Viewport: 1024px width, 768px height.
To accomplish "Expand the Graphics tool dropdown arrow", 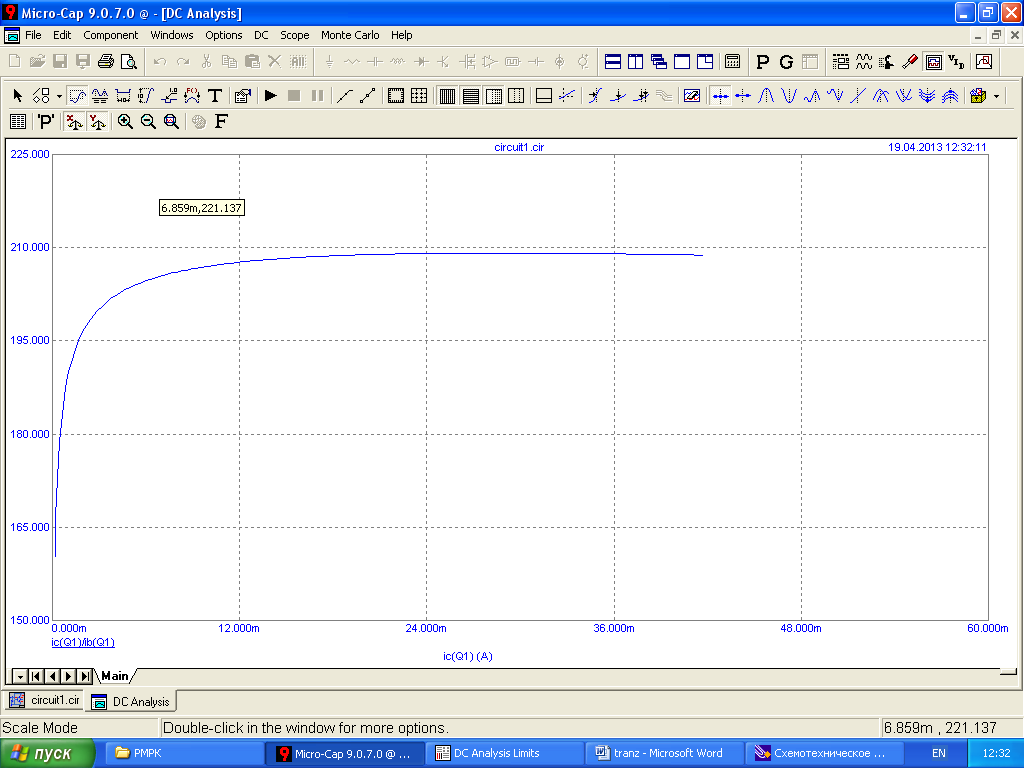I will click(59, 97).
